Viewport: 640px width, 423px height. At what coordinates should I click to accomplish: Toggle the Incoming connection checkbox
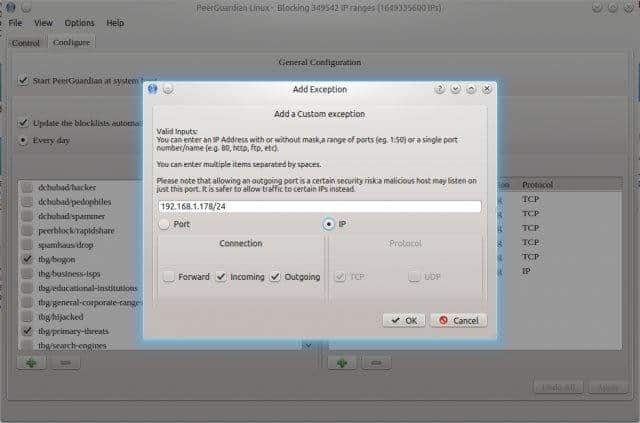click(x=221, y=276)
